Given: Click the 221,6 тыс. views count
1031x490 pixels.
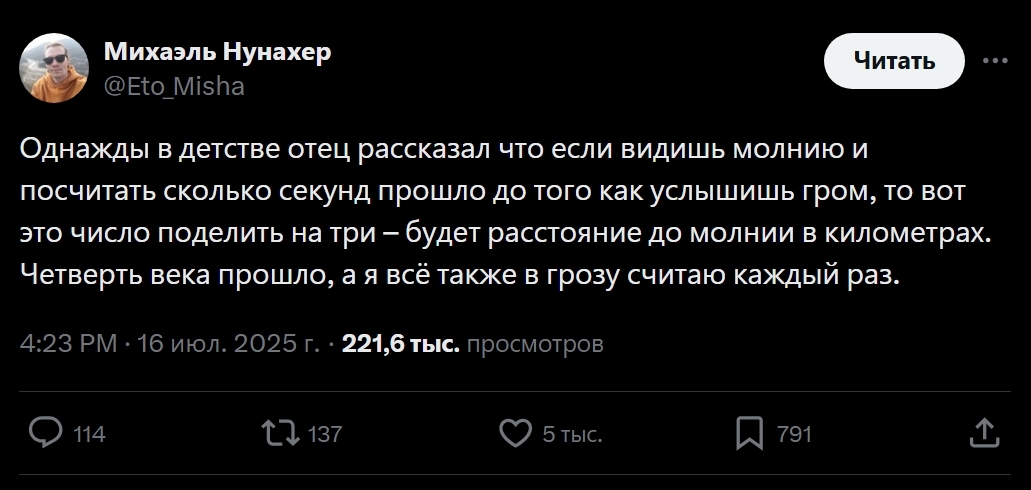Looking at the screenshot, I should coord(400,345).
